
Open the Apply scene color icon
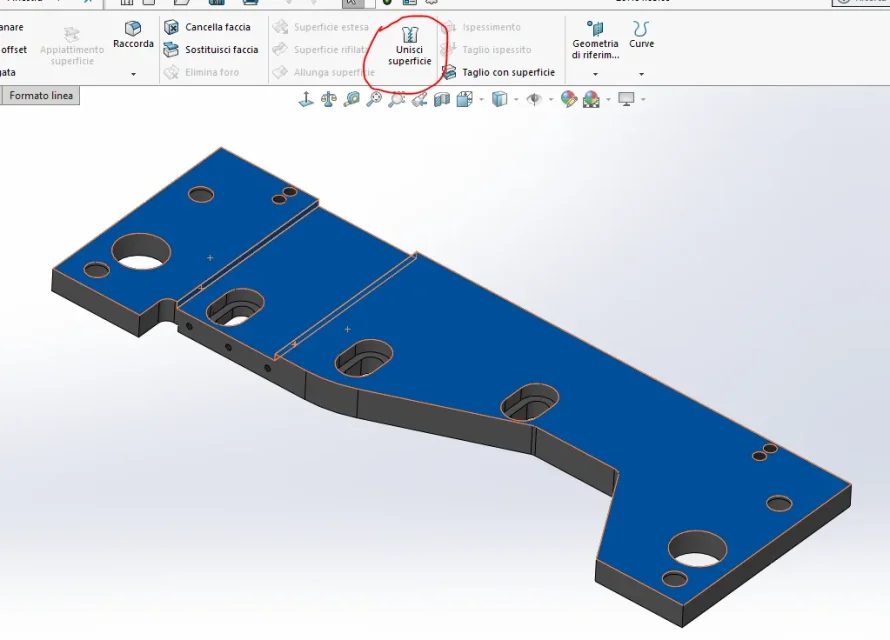point(591,99)
